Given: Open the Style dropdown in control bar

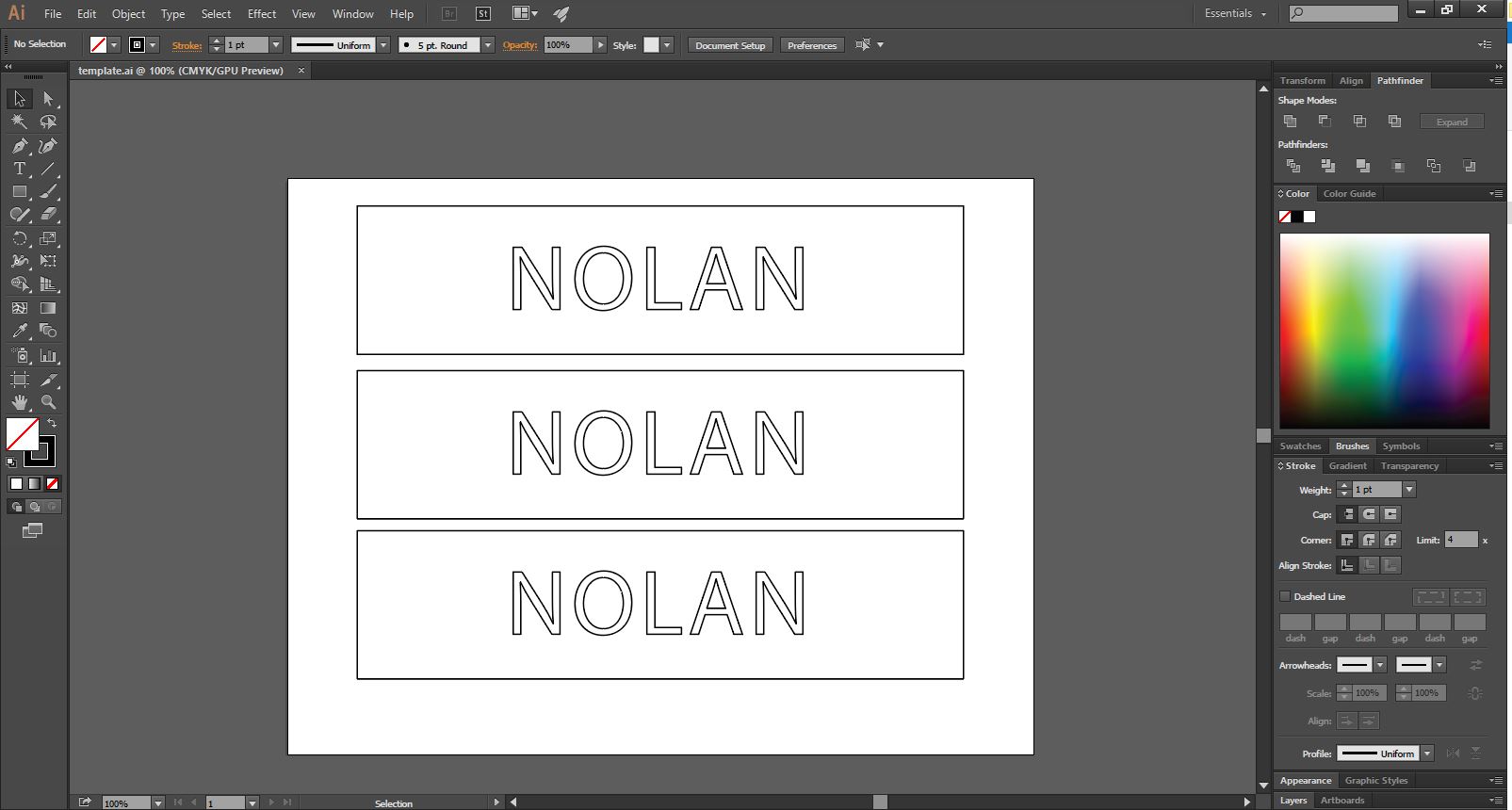Looking at the screenshot, I should 667,45.
